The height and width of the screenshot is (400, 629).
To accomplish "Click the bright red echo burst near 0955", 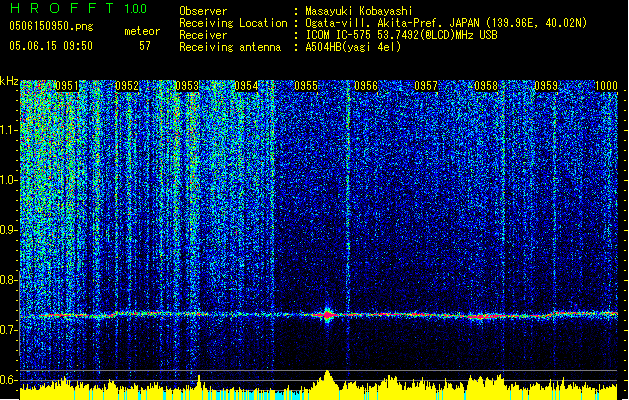I will click(x=328, y=315).
